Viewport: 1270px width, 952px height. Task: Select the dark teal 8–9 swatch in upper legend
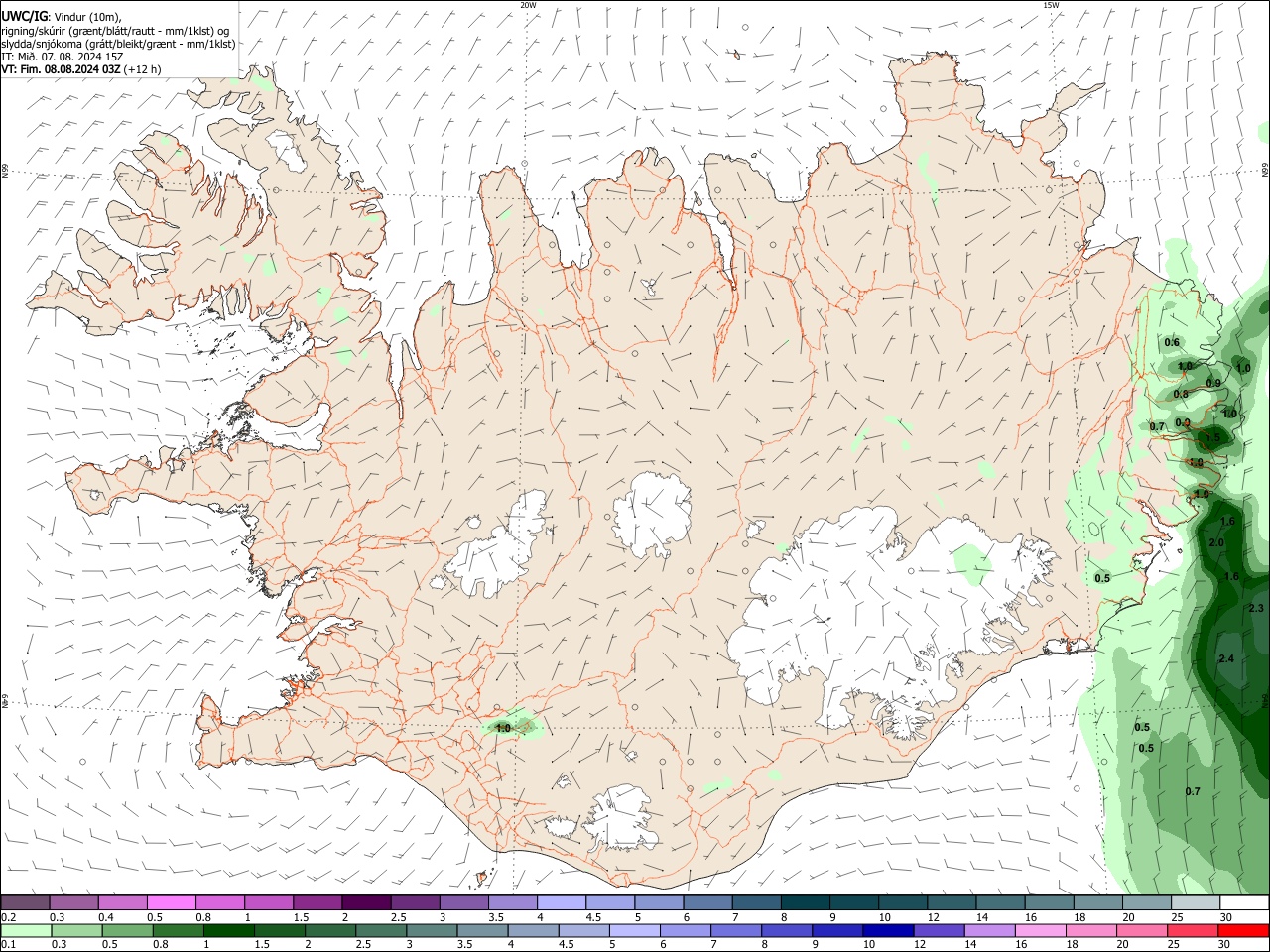[805, 902]
